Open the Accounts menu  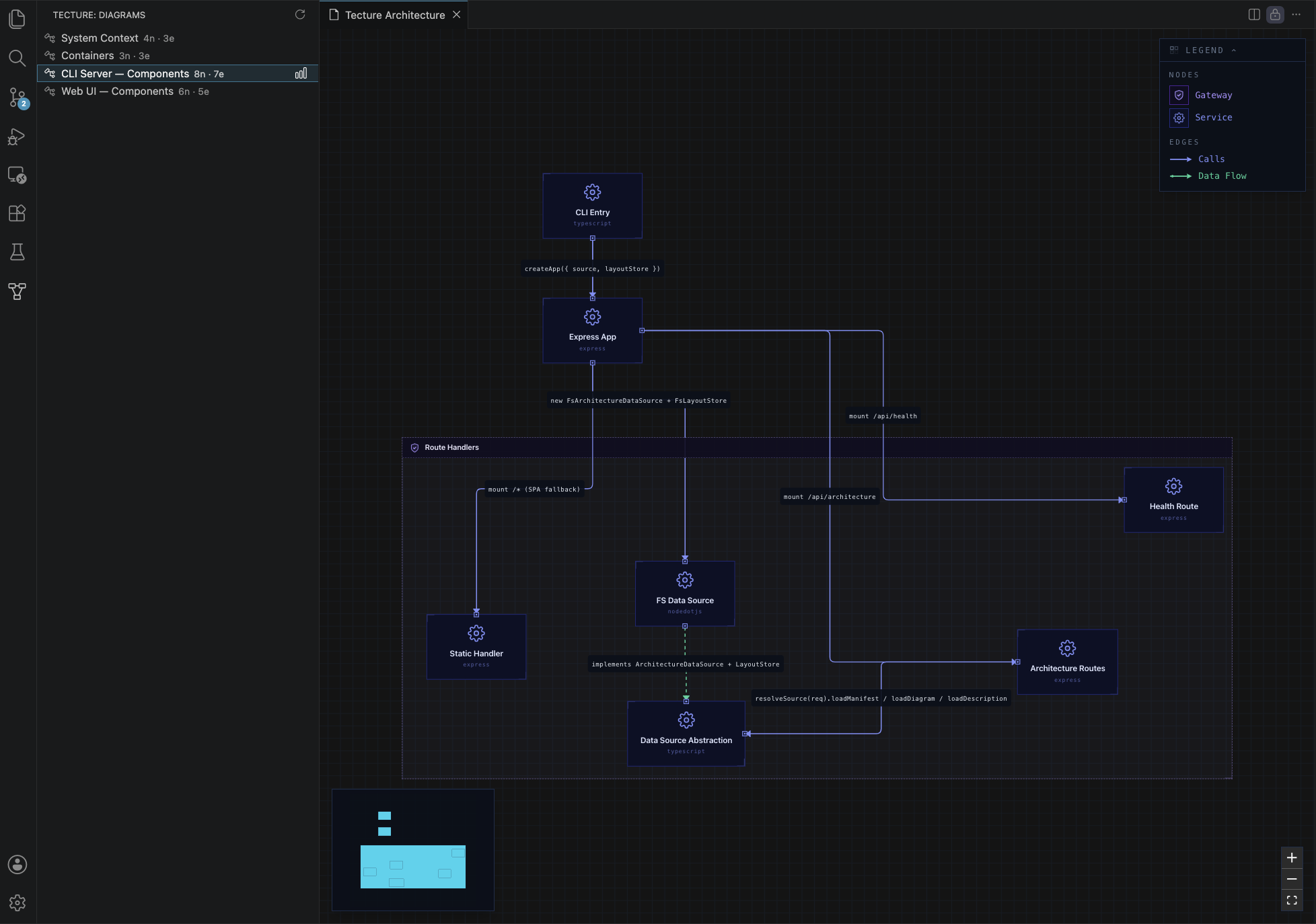(17, 864)
